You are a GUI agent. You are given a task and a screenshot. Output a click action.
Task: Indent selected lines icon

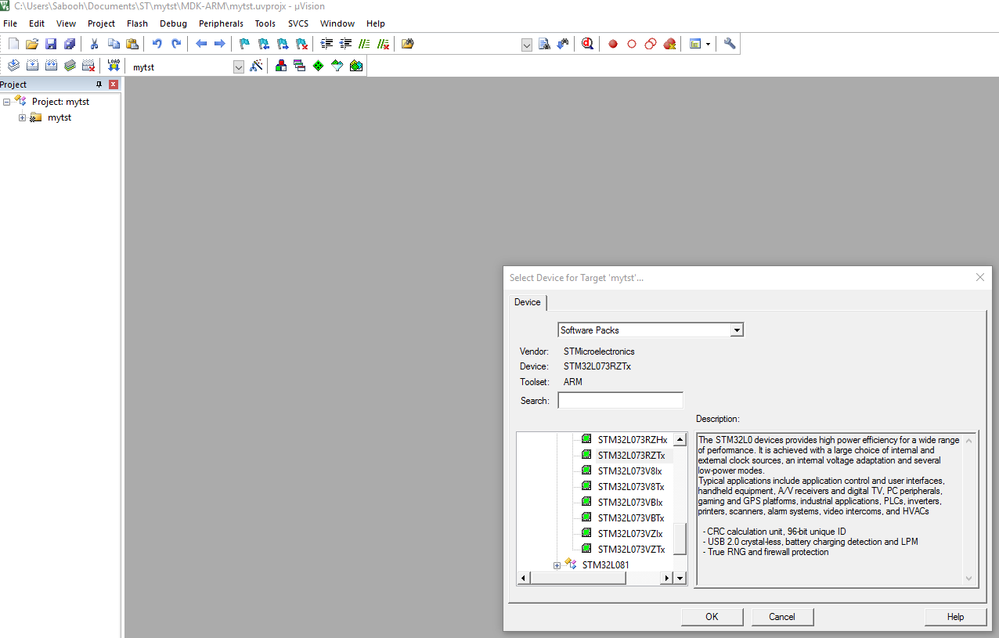coord(326,44)
